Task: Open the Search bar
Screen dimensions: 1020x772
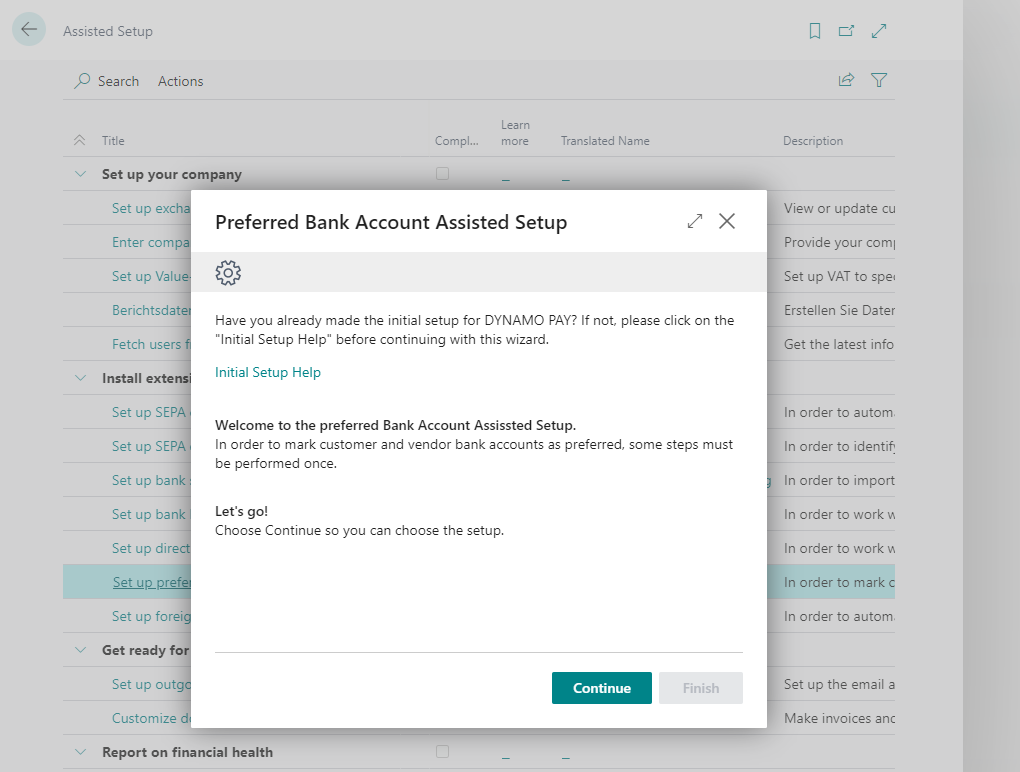Action: point(106,81)
